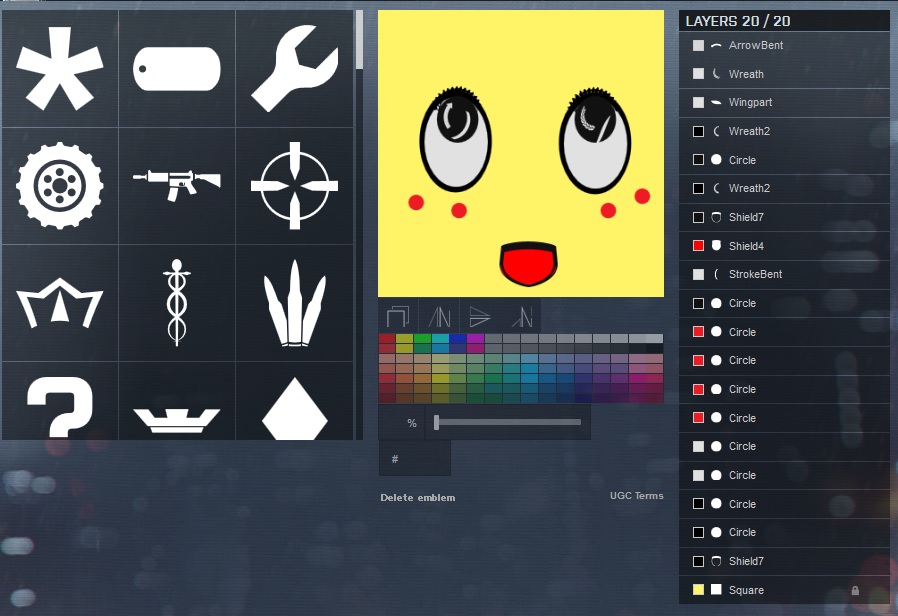This screenshot has width=898, height=616.
Task: Flip the layer horizontally
Action: click(439, 316)
